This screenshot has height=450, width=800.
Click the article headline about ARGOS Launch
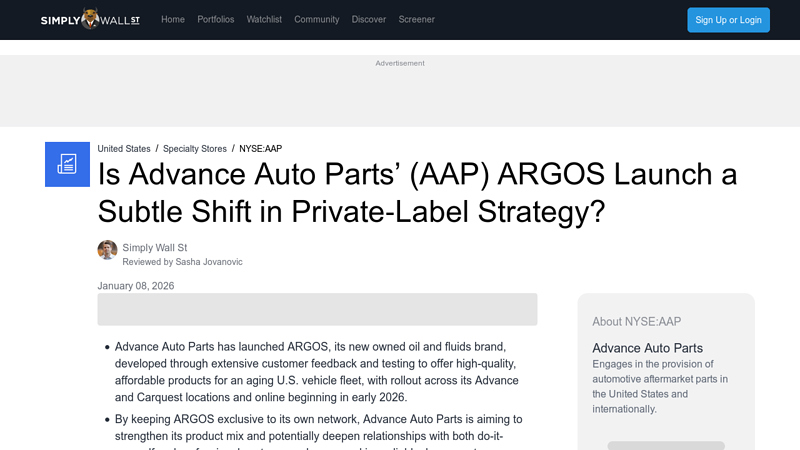coord(417,192)
